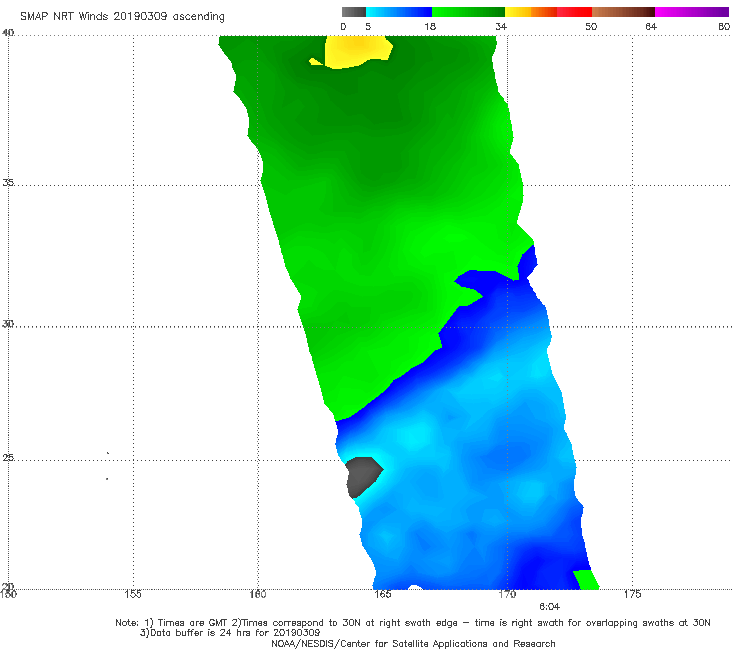Click the longitude axis label '160'
This screenshot has width=740, height=650.
258,594
